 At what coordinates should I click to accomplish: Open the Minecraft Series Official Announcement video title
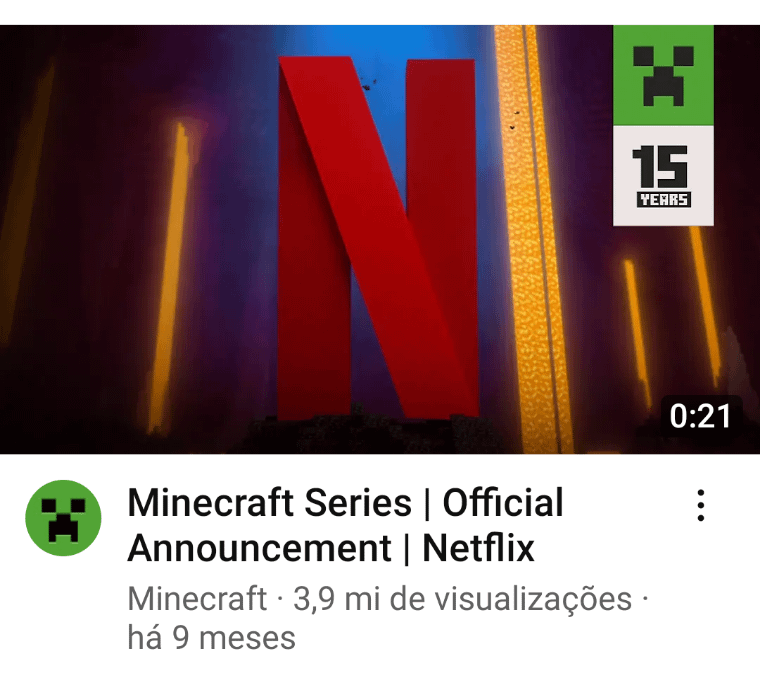pos(345,525)
